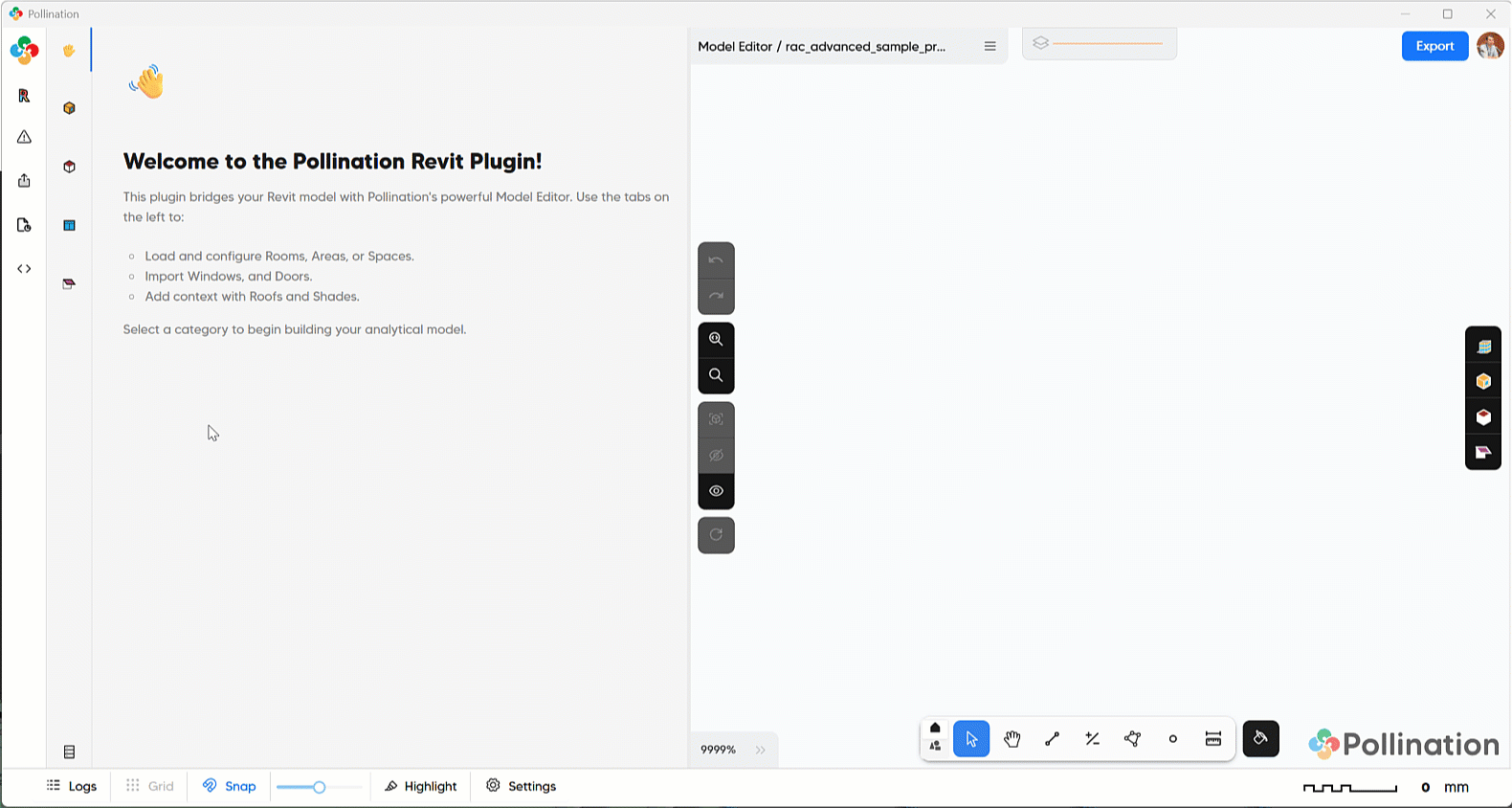Click "Import Windows, and Doors." bullet
Viewport: 1512px width, 808px height.
[229, 277]
